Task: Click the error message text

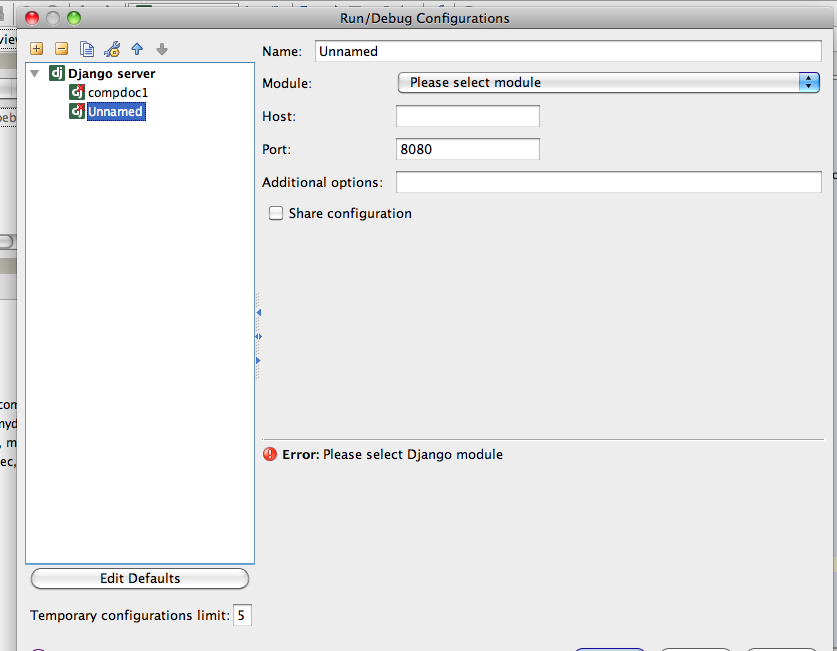Action: pyautogui.click(x=392, y=454)
